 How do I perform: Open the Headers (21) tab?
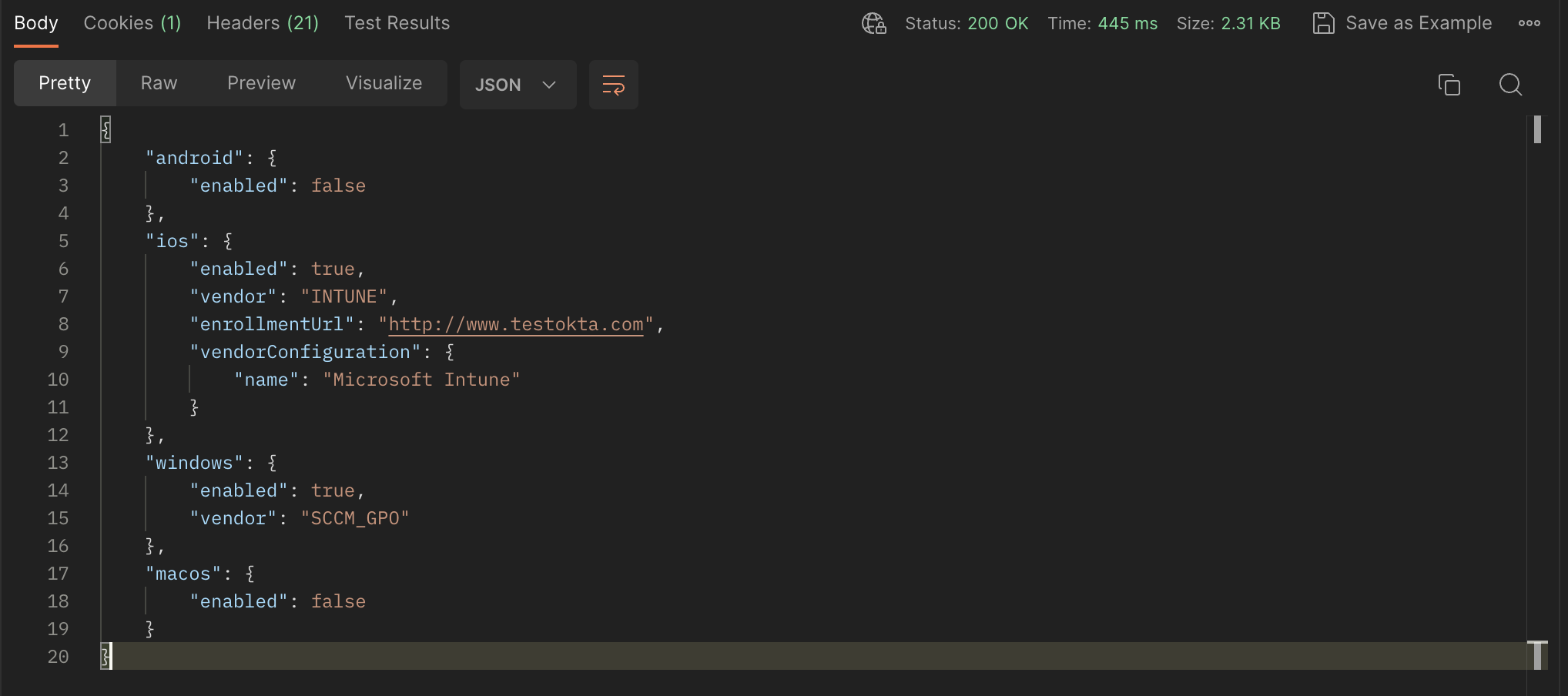click(x=263, y=23)
